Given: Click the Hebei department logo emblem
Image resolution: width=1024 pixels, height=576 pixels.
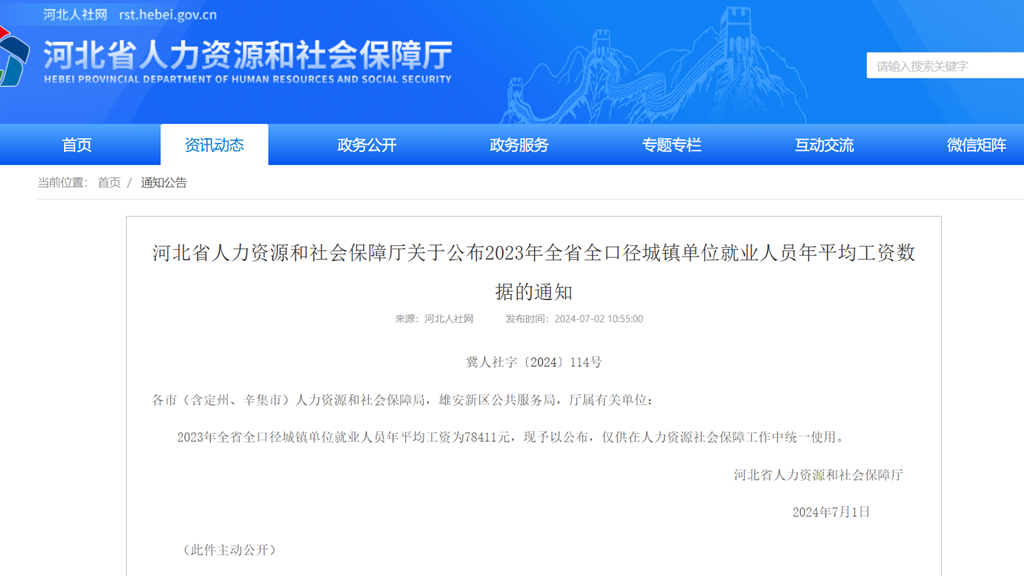Looking at the screenshot, I should coord(13,57).
